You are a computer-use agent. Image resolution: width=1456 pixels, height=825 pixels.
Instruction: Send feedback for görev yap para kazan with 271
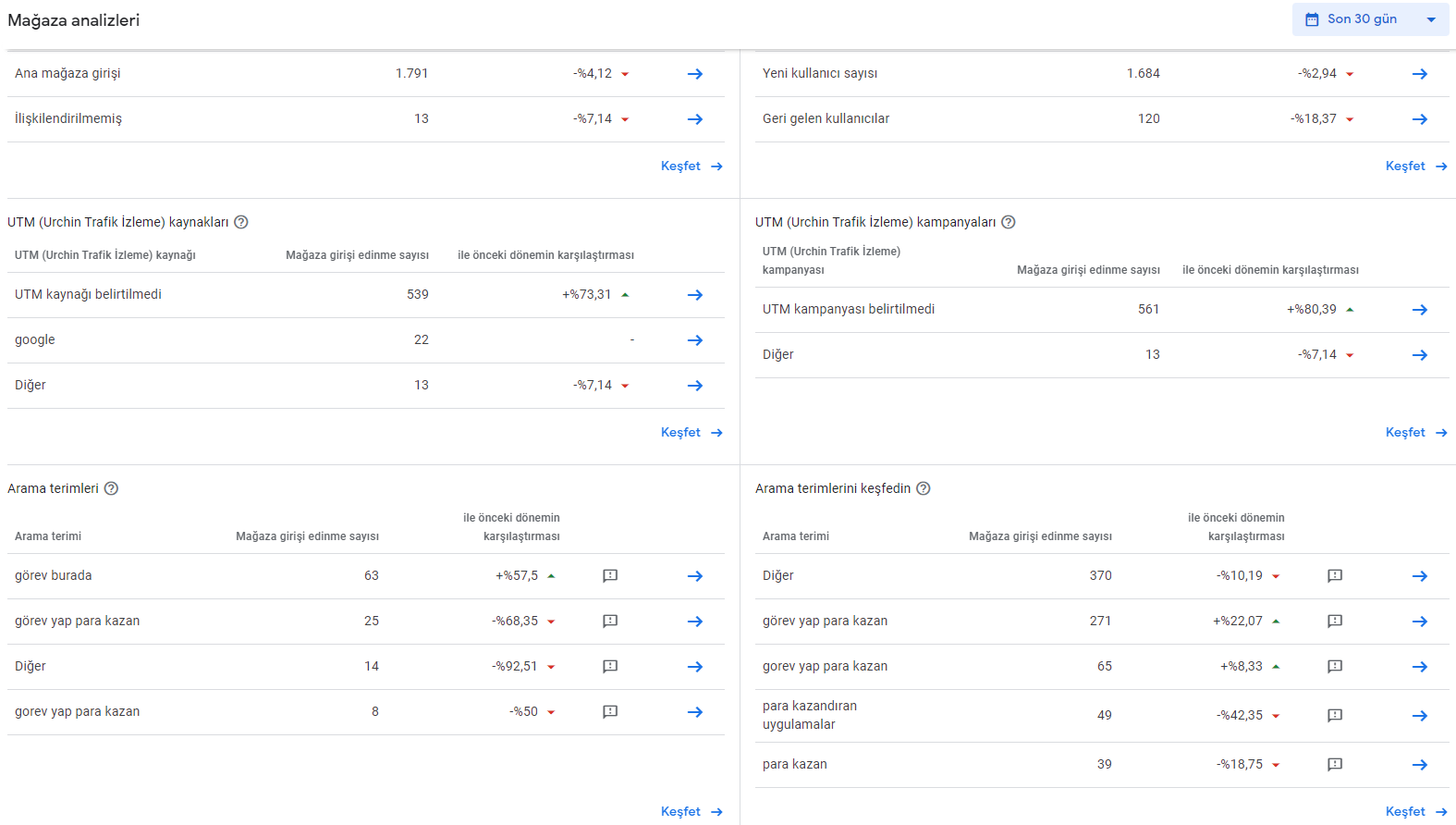(1335, 622)
